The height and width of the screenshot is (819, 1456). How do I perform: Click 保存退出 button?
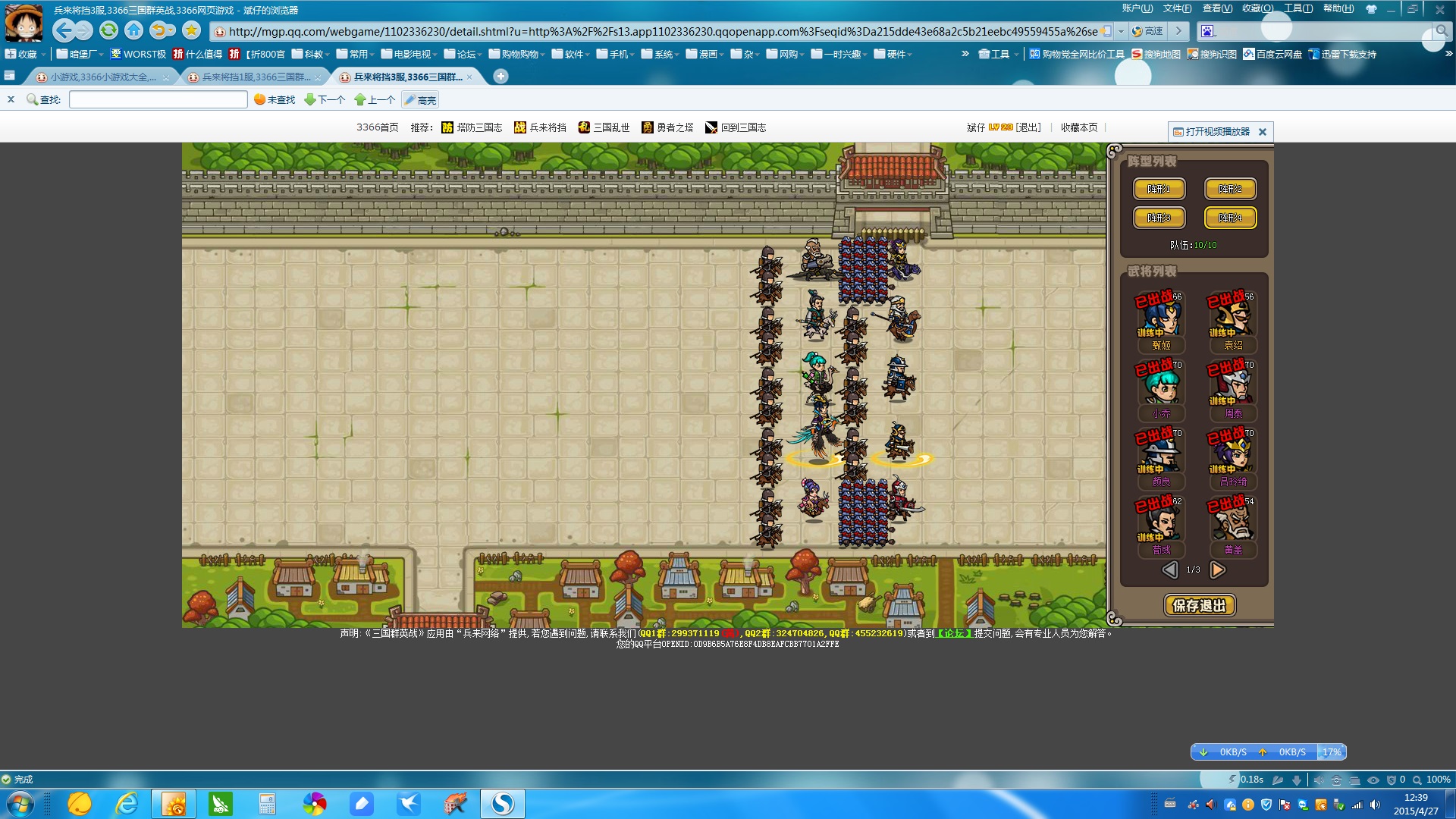click(x=1200, y=605)
